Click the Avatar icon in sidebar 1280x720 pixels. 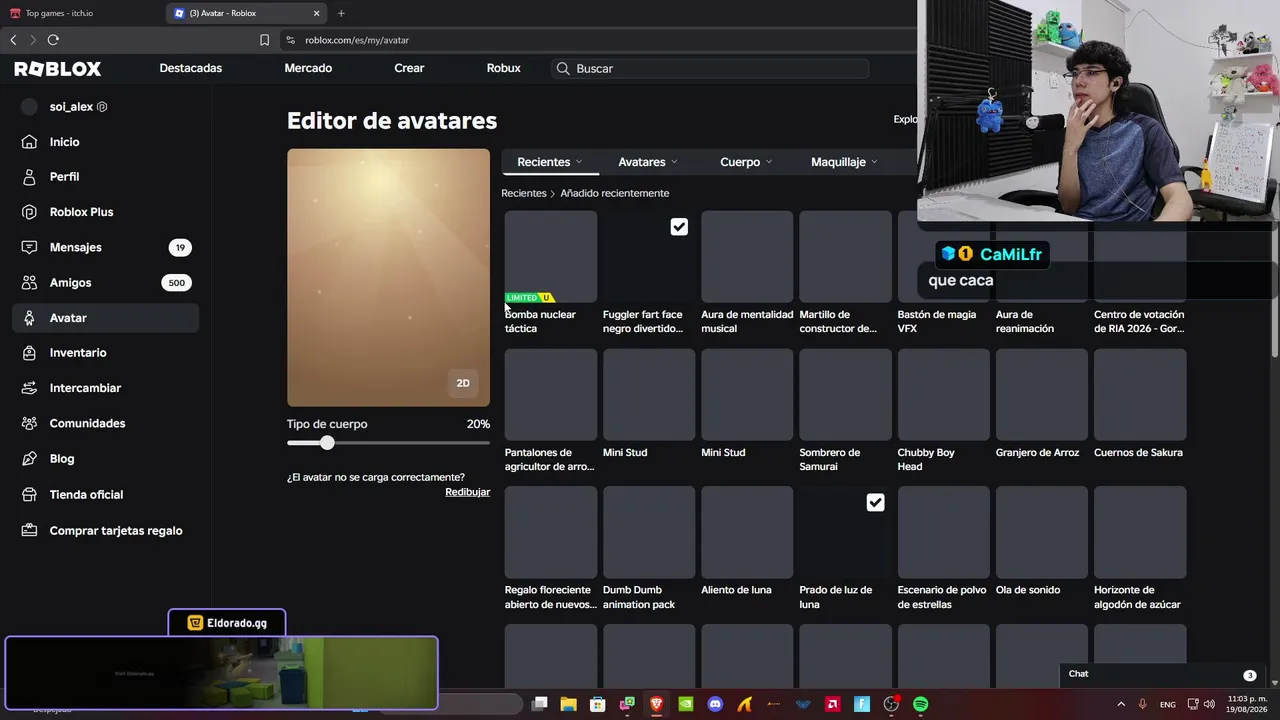[x=30, y=318]
